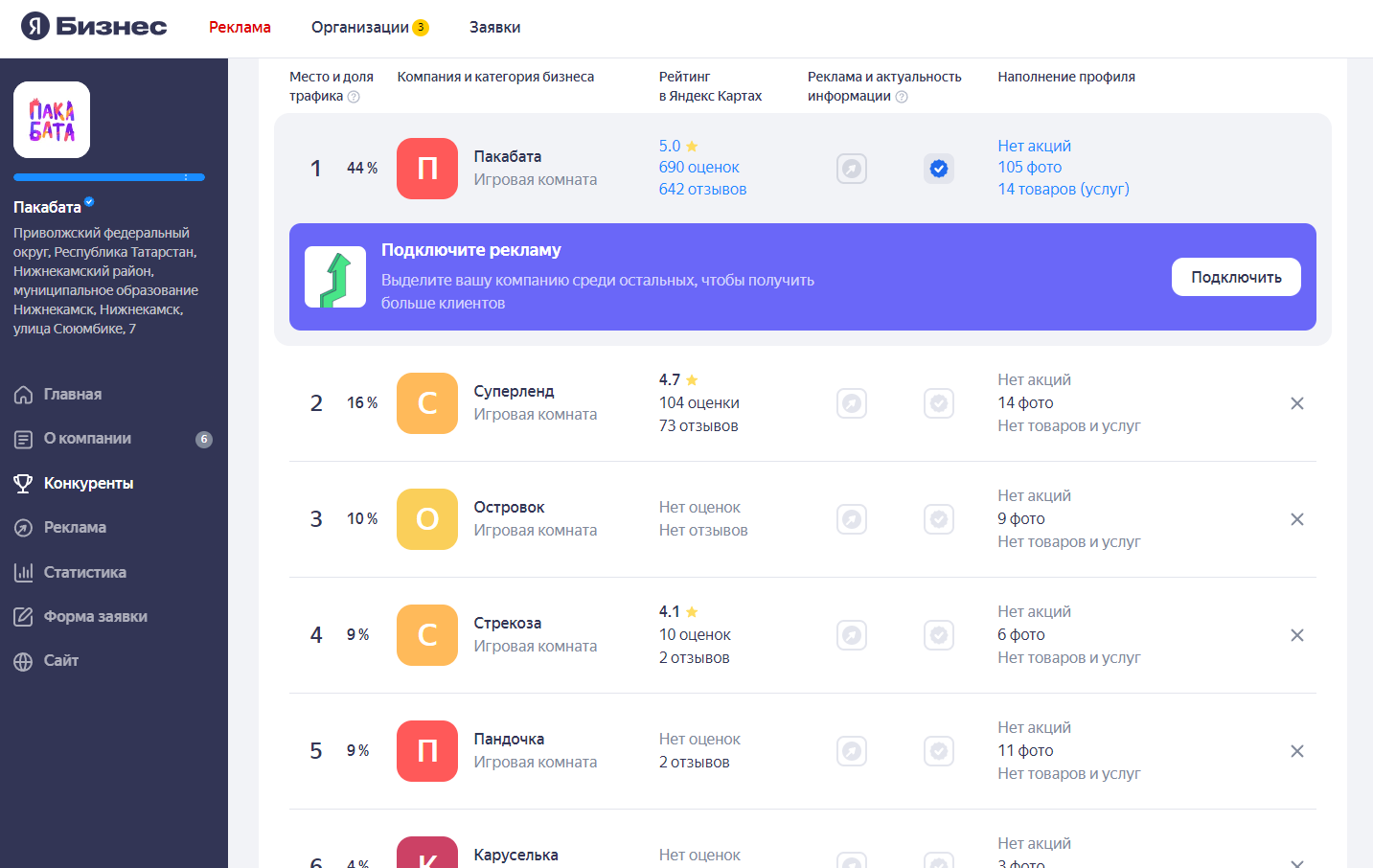Click the 104 оценки text for Суперленд
This screenshot has height=868, width=1373.
coord(699,402)
